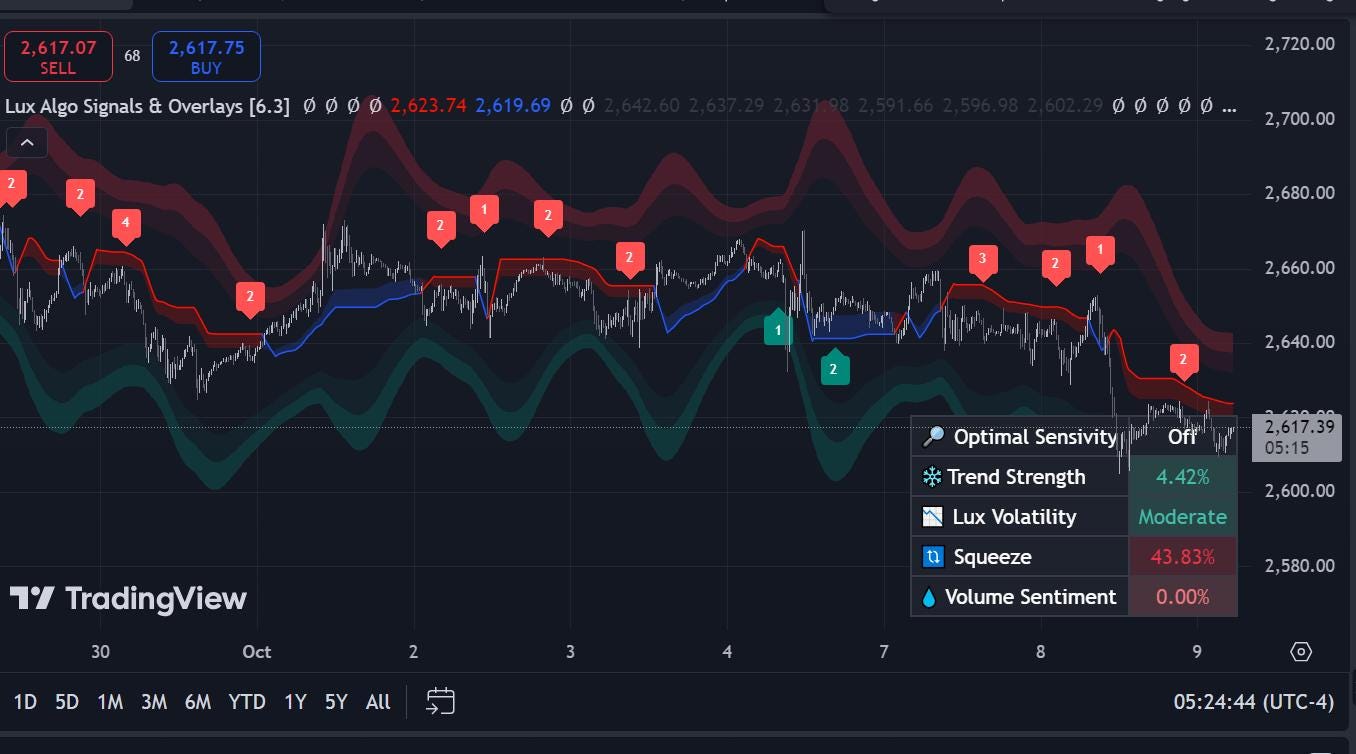This screenshot has height=754, width=1356.
Task: Switch to the 1D timeframe tab
Action: tap(24, 701)
